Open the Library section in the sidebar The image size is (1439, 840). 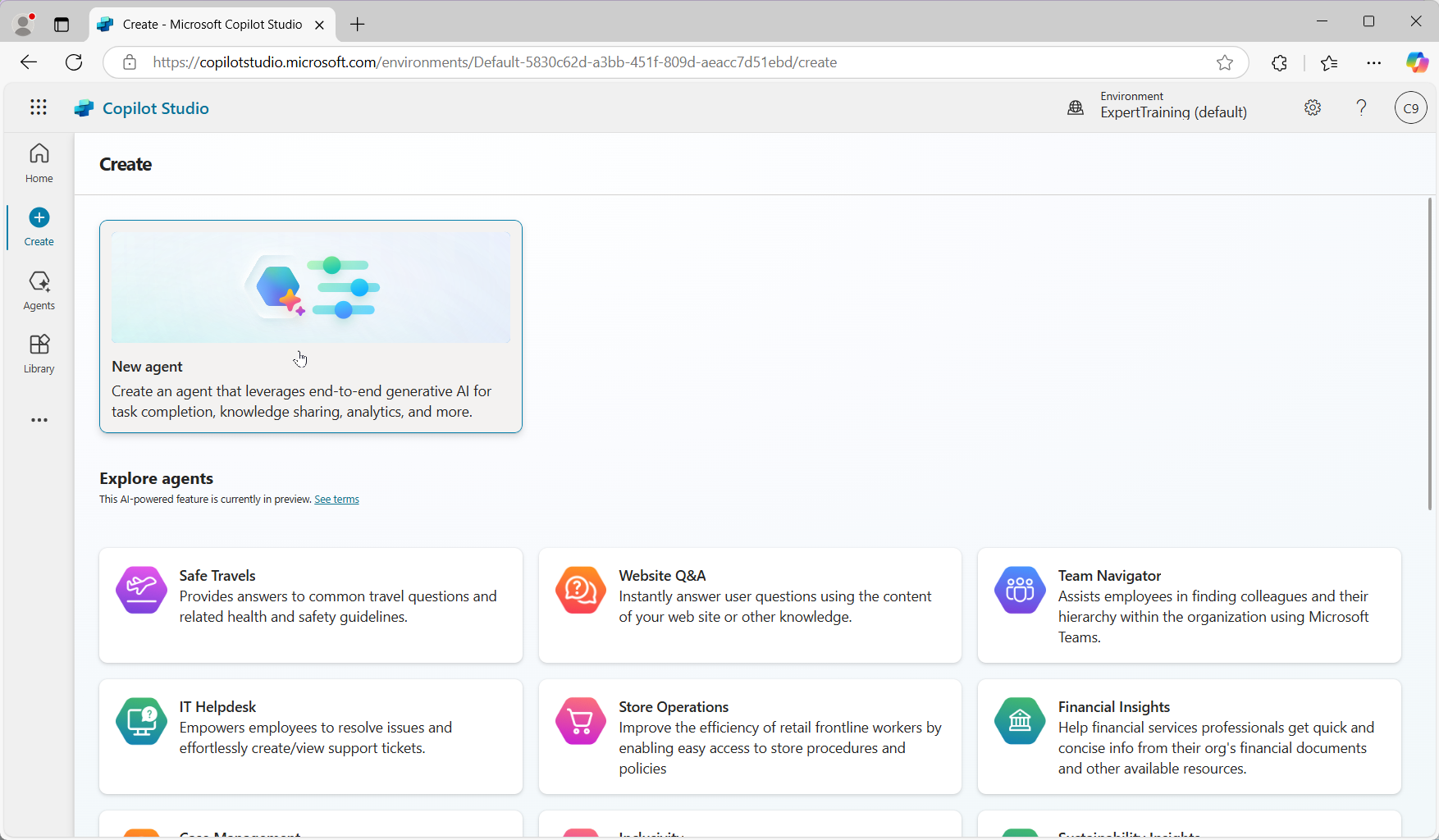click(x=39, y=353)
